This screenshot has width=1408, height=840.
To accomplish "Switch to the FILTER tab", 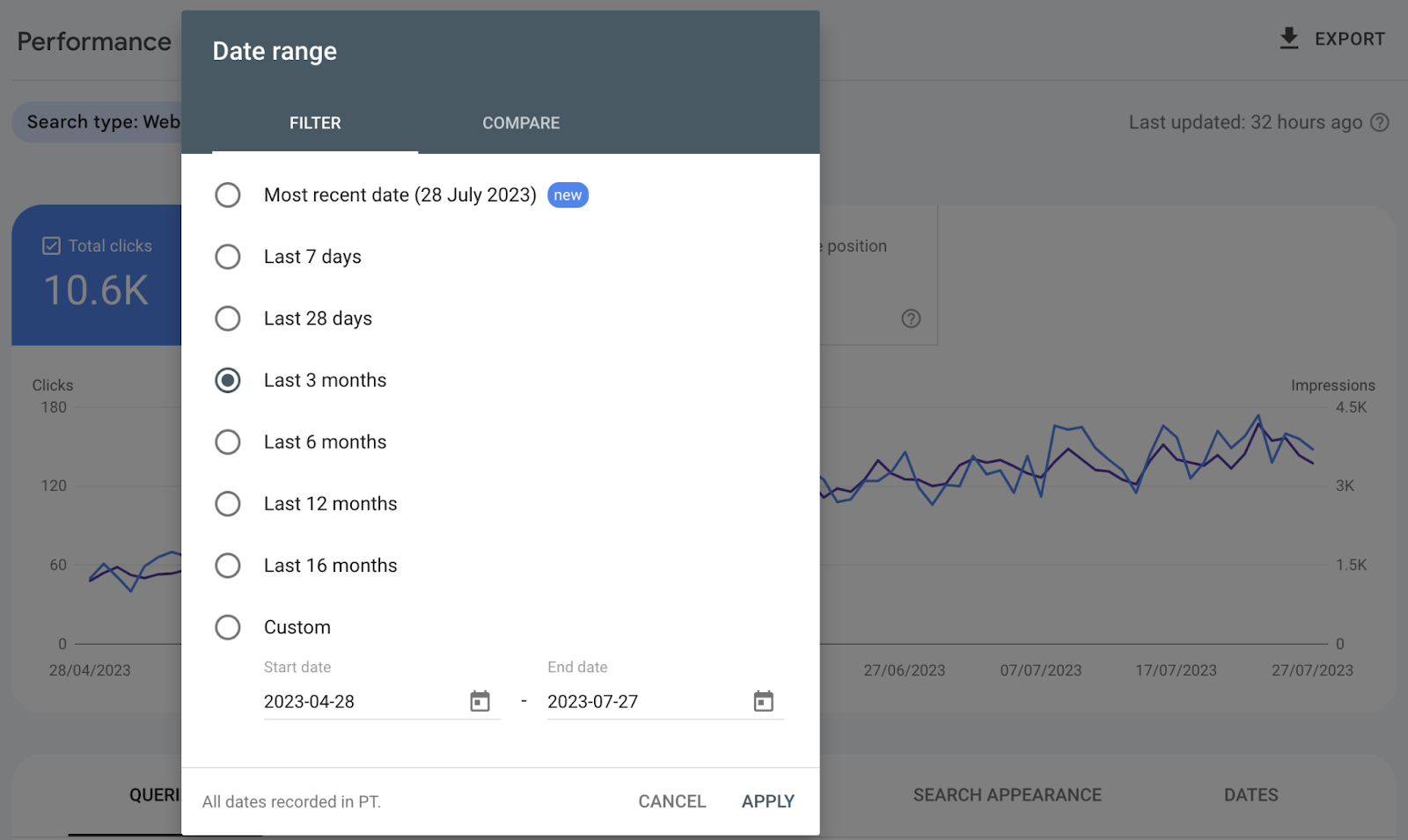I will tap(314, 123).
